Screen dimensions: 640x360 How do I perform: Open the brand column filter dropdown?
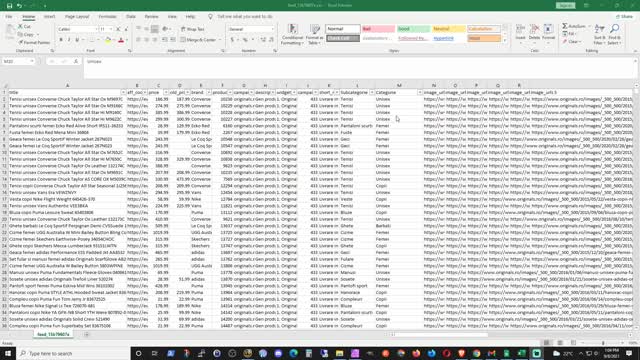click(x=209, y=93)
